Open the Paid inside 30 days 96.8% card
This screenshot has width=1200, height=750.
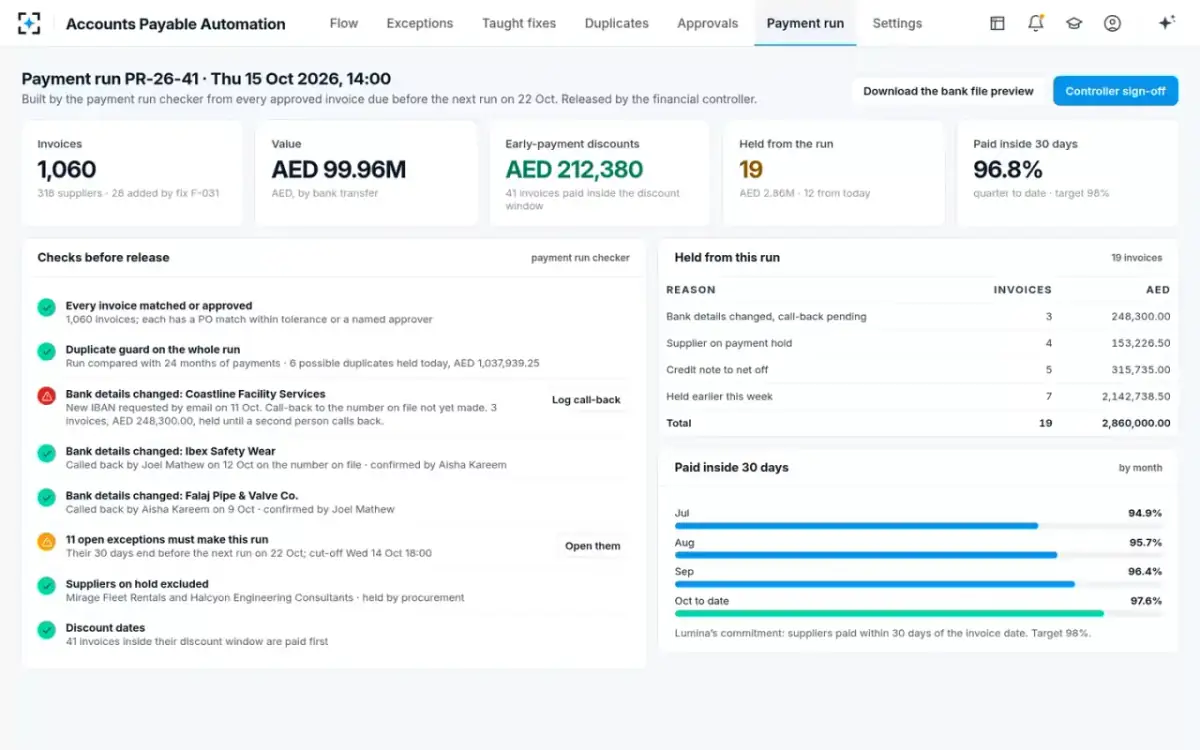click(x=1068, y=173)
